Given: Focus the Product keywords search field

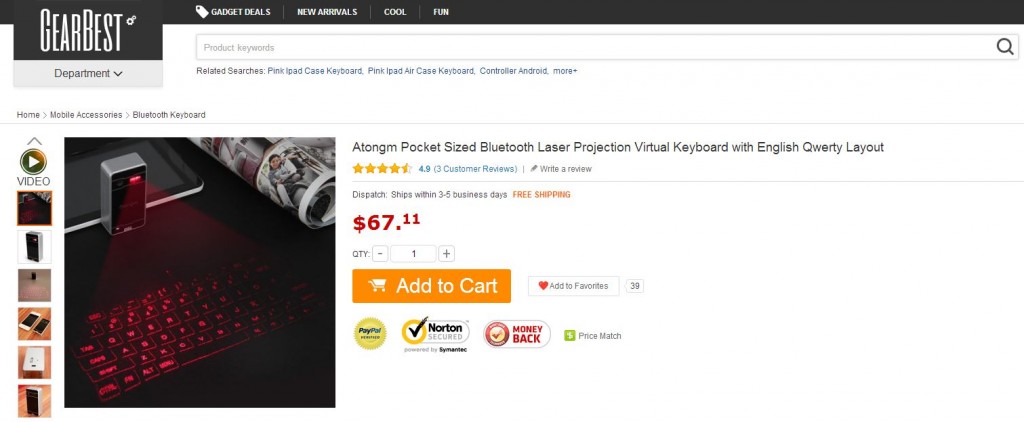Looking at the screenshot, I should (x=590, y=47).
